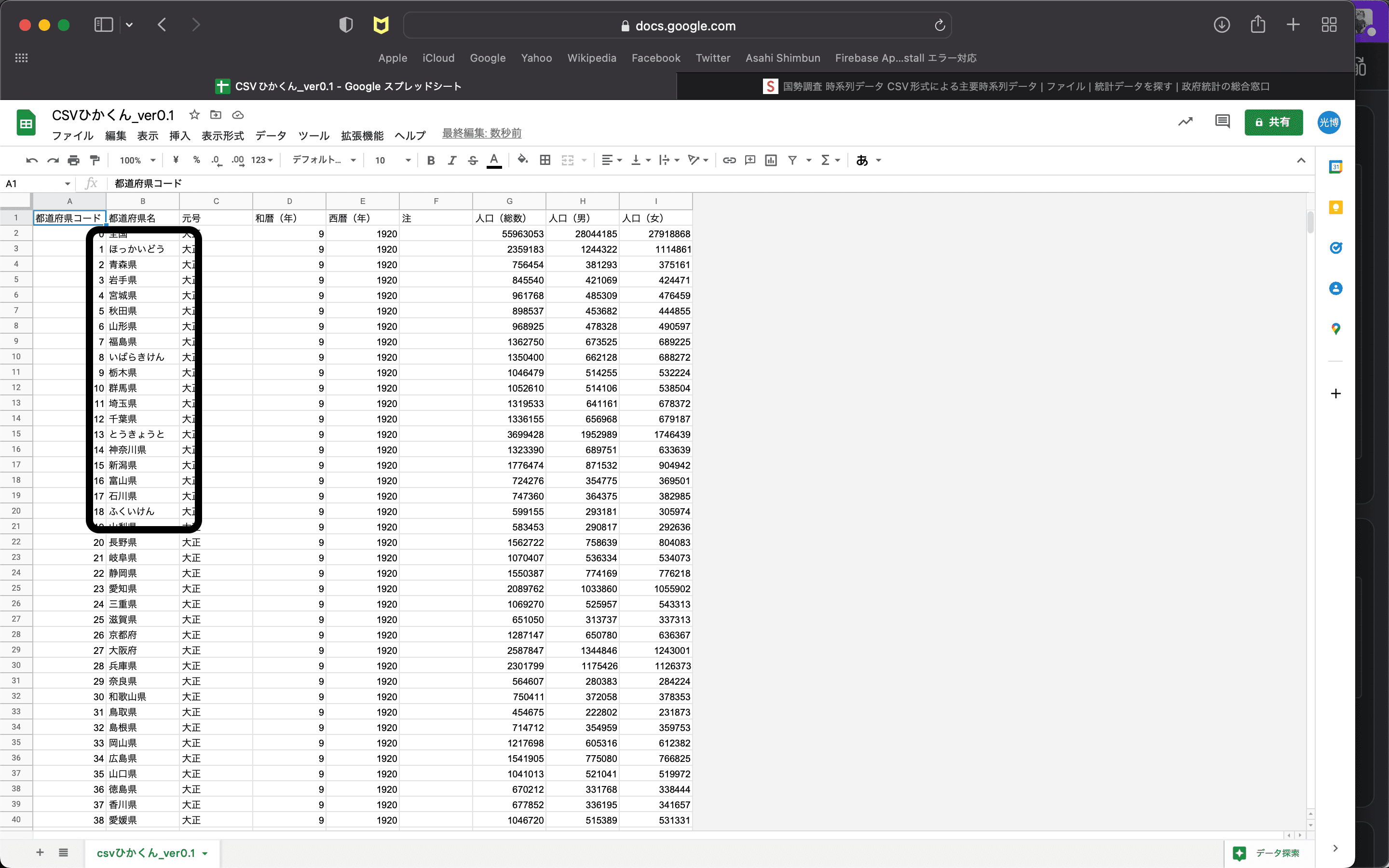Expand the デフォルト font family dropdown

(324, 160)
